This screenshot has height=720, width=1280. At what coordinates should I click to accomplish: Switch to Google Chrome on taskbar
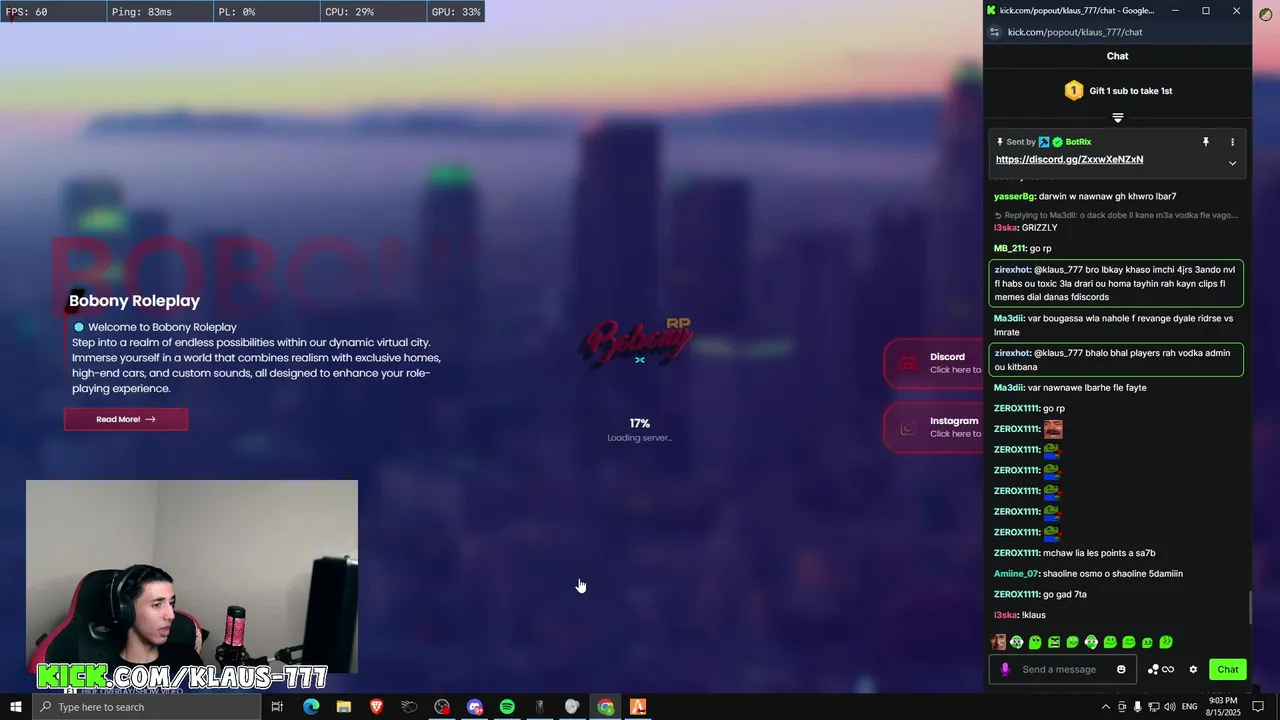[x=605, y=707]
